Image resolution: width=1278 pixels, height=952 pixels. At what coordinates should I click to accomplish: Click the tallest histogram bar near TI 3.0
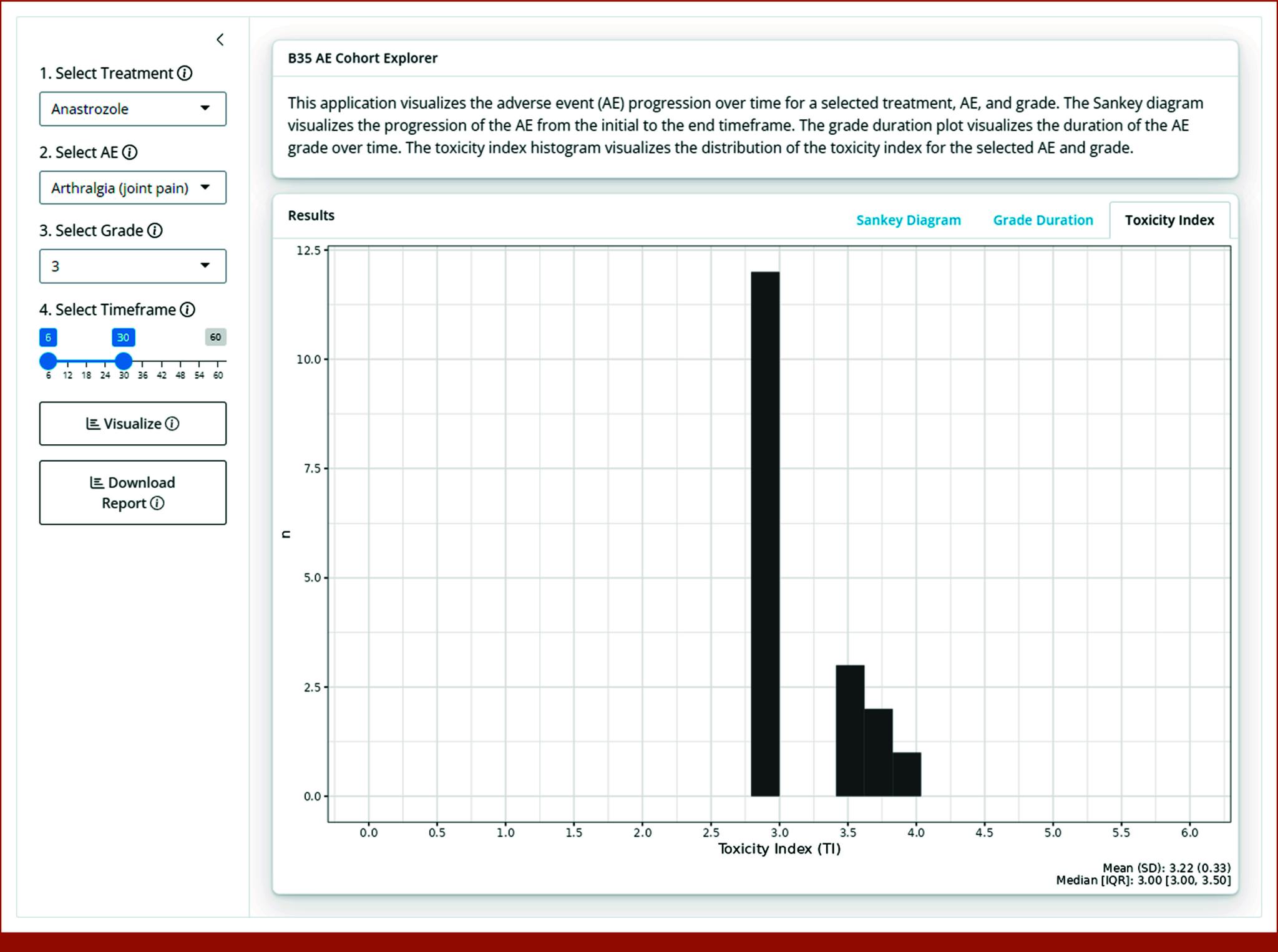pos(765,534)
